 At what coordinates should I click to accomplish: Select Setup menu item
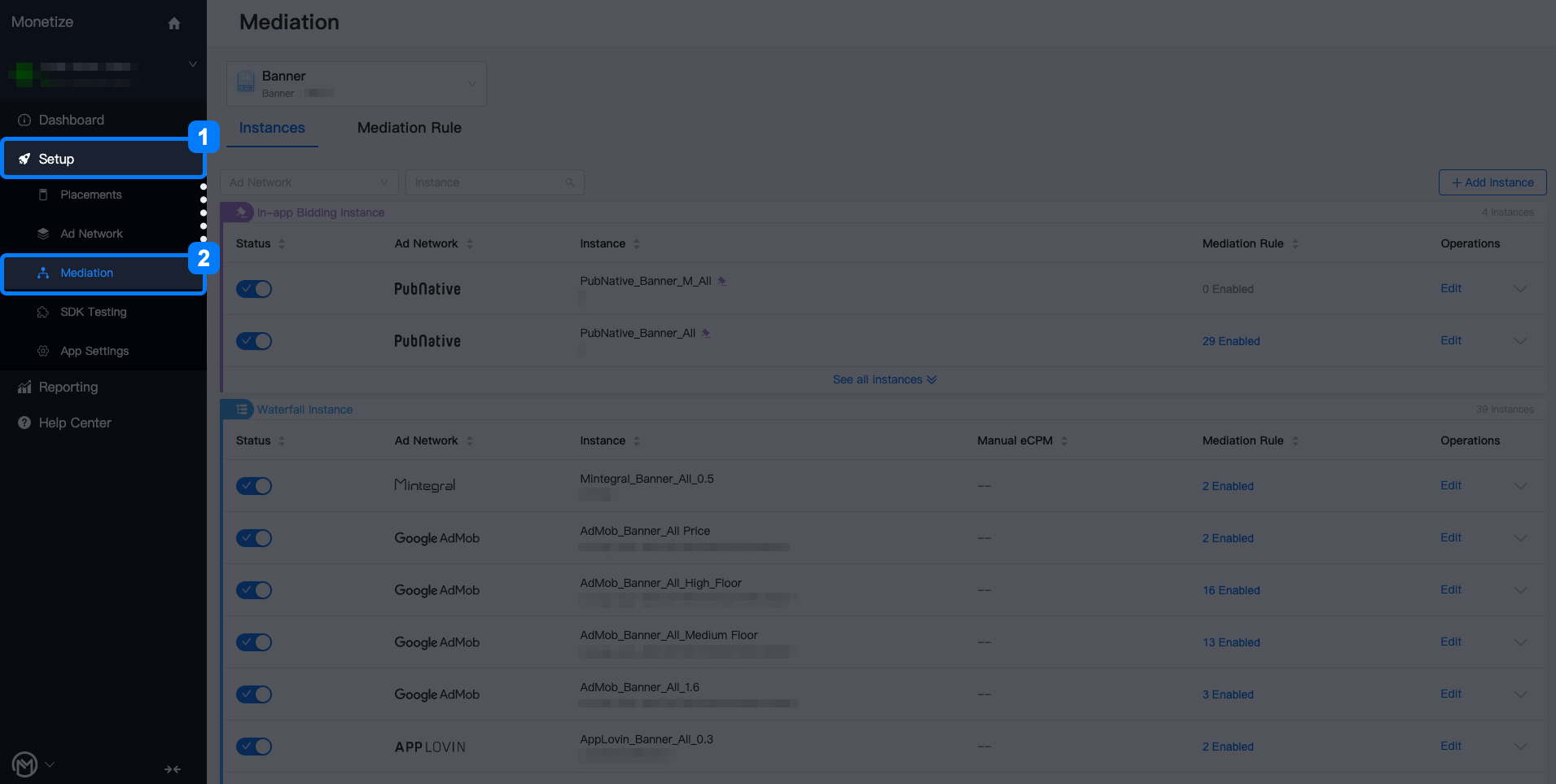(x=103, y=159)
